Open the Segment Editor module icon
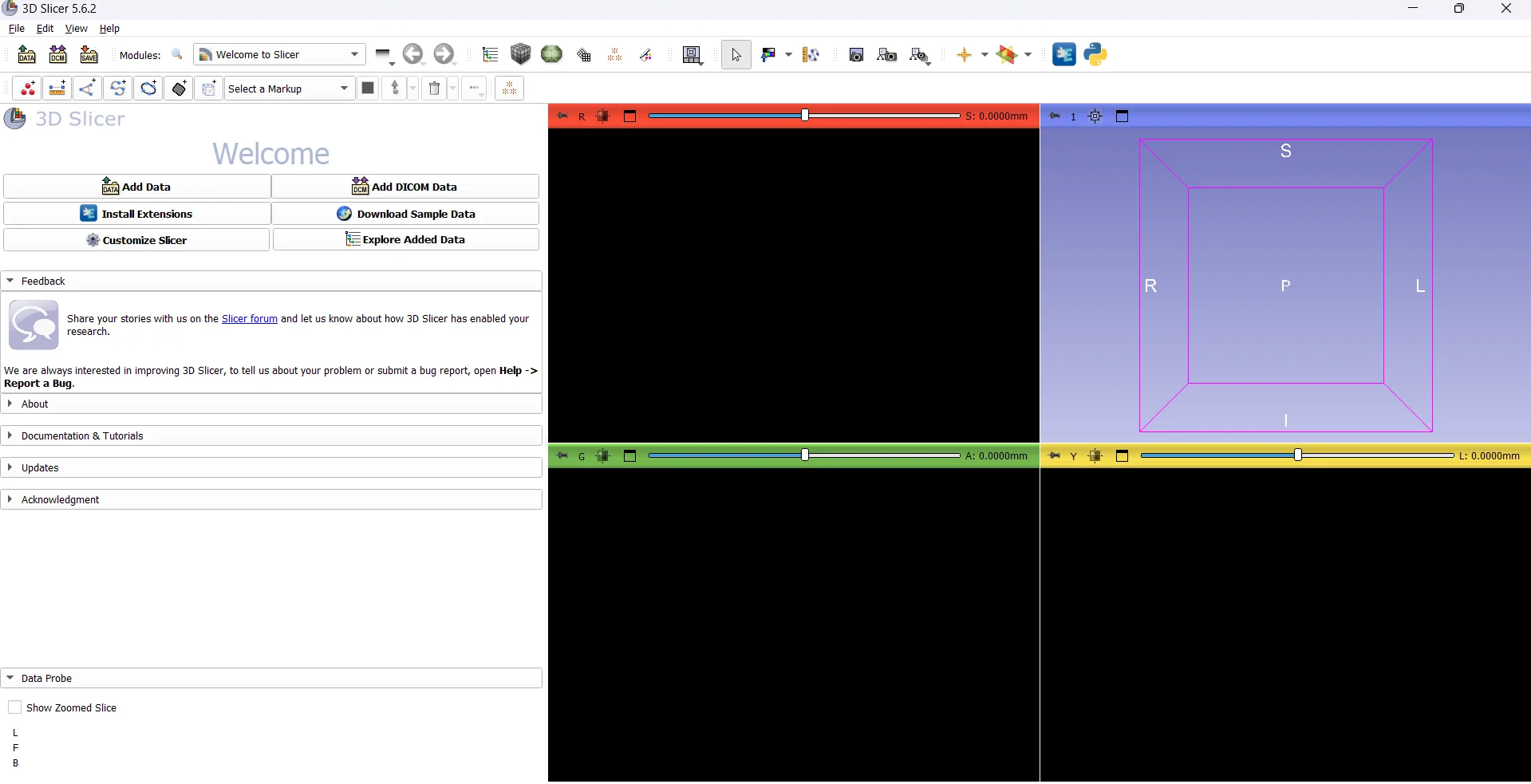 tap(646, 54)
